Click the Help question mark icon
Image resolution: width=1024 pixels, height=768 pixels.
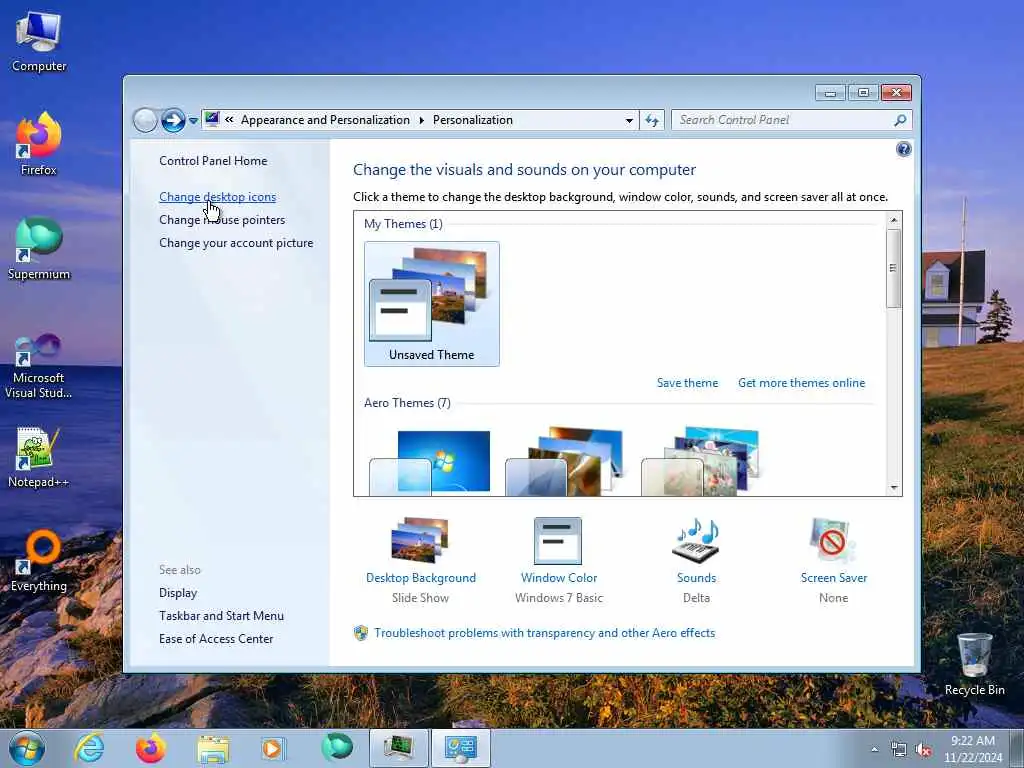click(x=903, y=150)
